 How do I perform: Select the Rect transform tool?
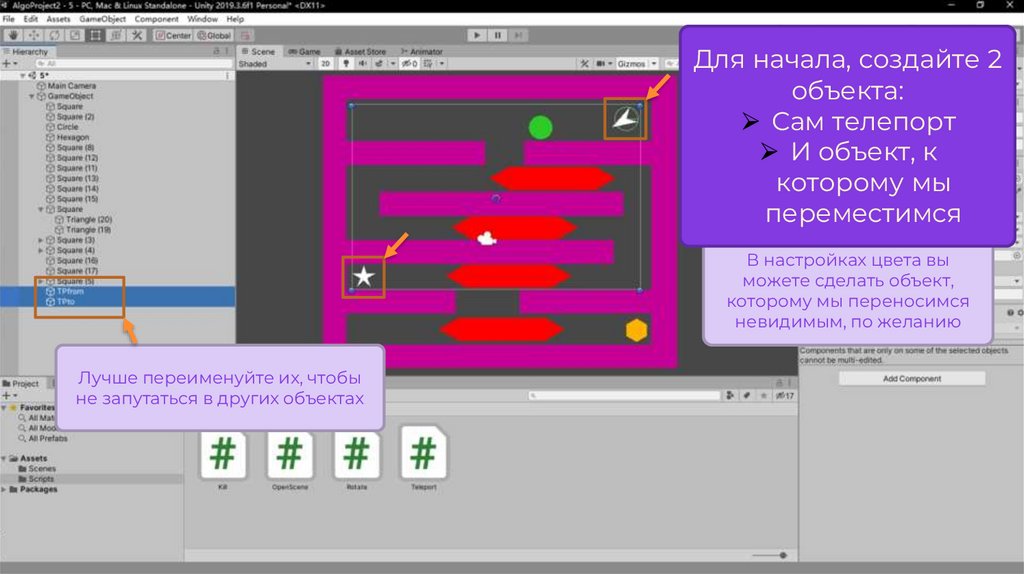coord(95,35)
